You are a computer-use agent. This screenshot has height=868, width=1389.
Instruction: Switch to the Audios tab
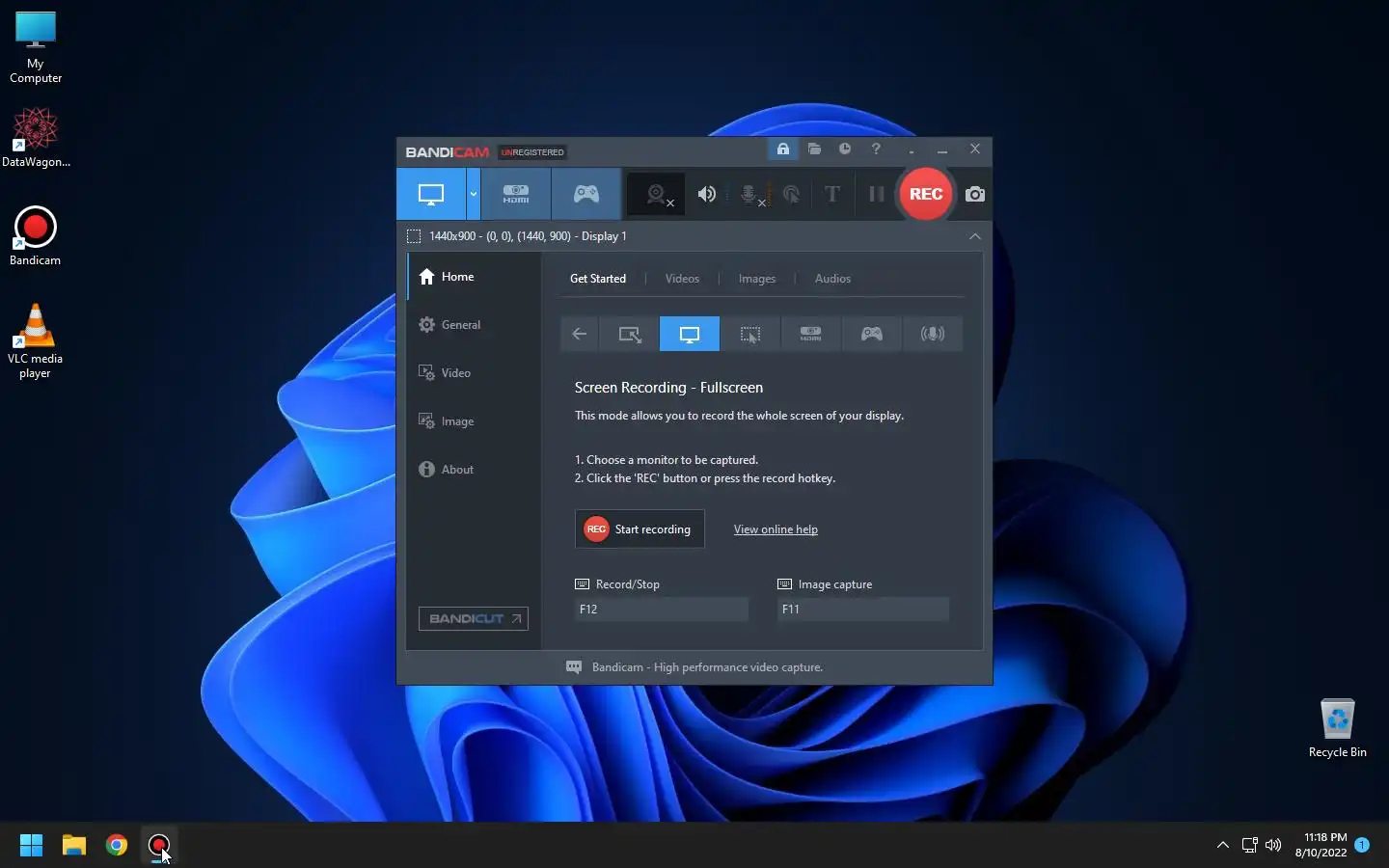(832, 279)
